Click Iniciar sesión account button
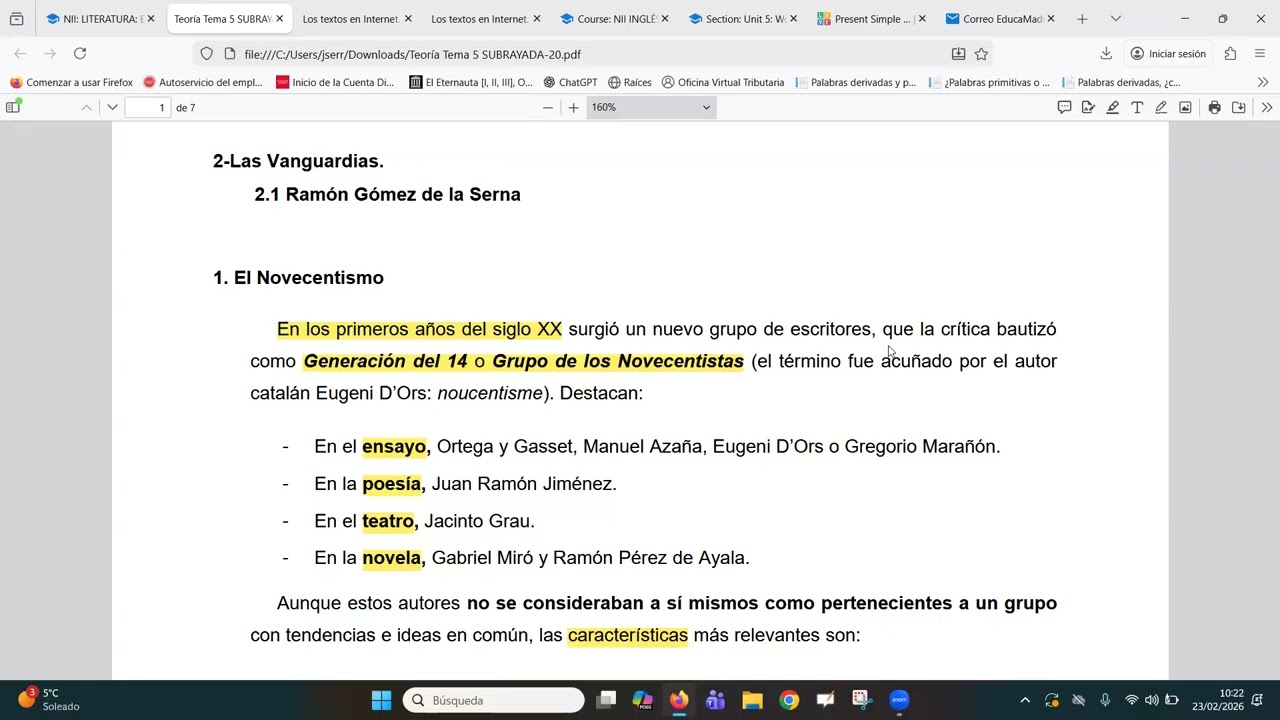1280x720 pixels. pyautogui.click(x=1168, y=54)
